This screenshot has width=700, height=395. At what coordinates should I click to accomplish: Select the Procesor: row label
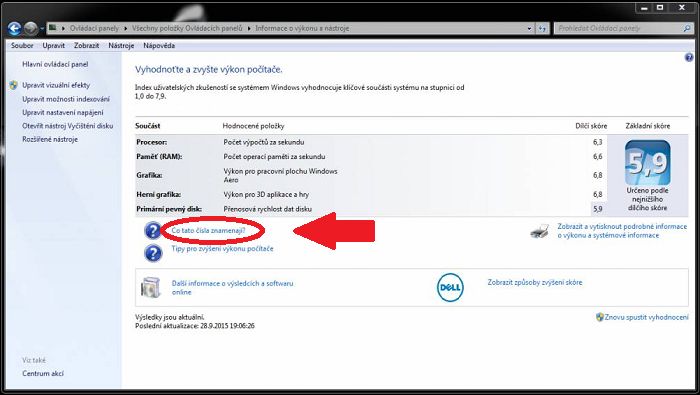pyautogui.click(x=152, y=142)
